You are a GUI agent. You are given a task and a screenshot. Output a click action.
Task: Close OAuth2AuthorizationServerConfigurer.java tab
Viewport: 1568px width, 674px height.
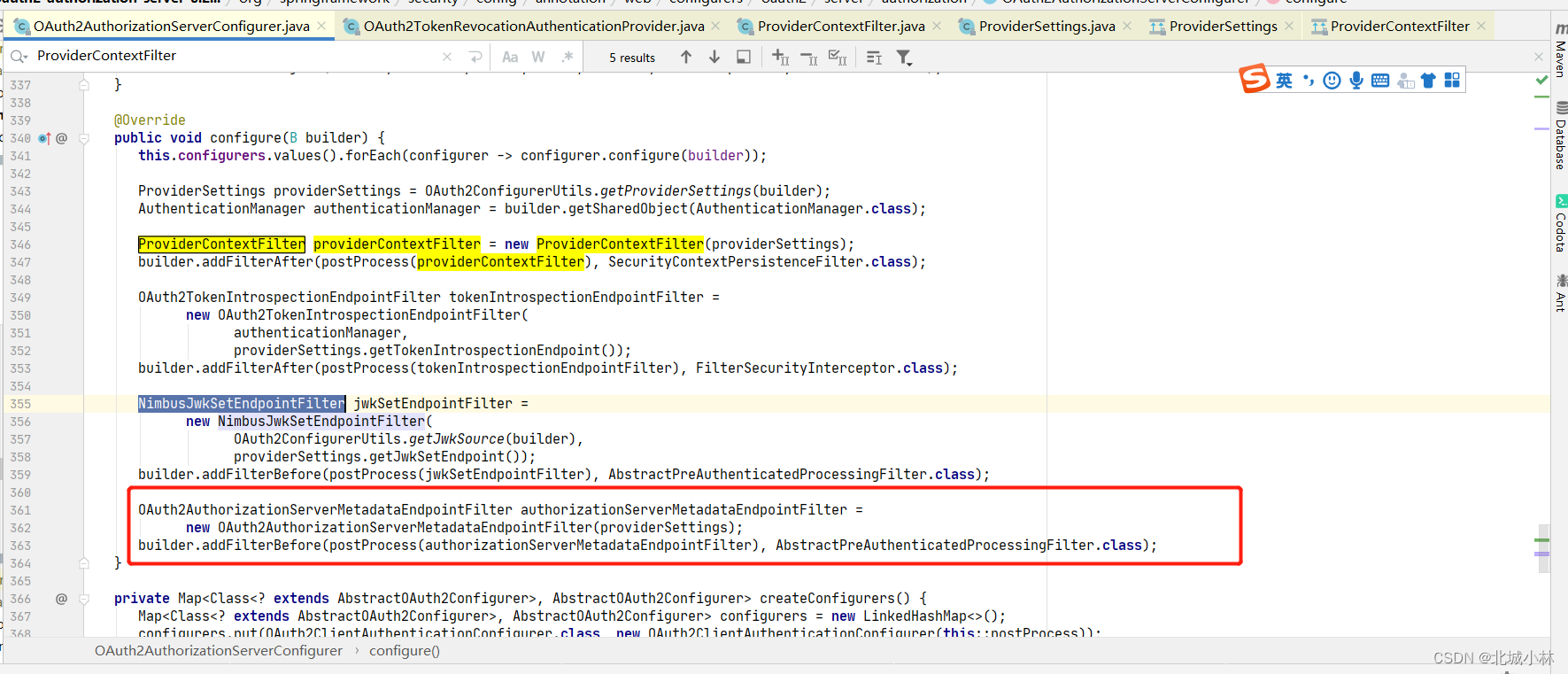(x=321, y=27)
